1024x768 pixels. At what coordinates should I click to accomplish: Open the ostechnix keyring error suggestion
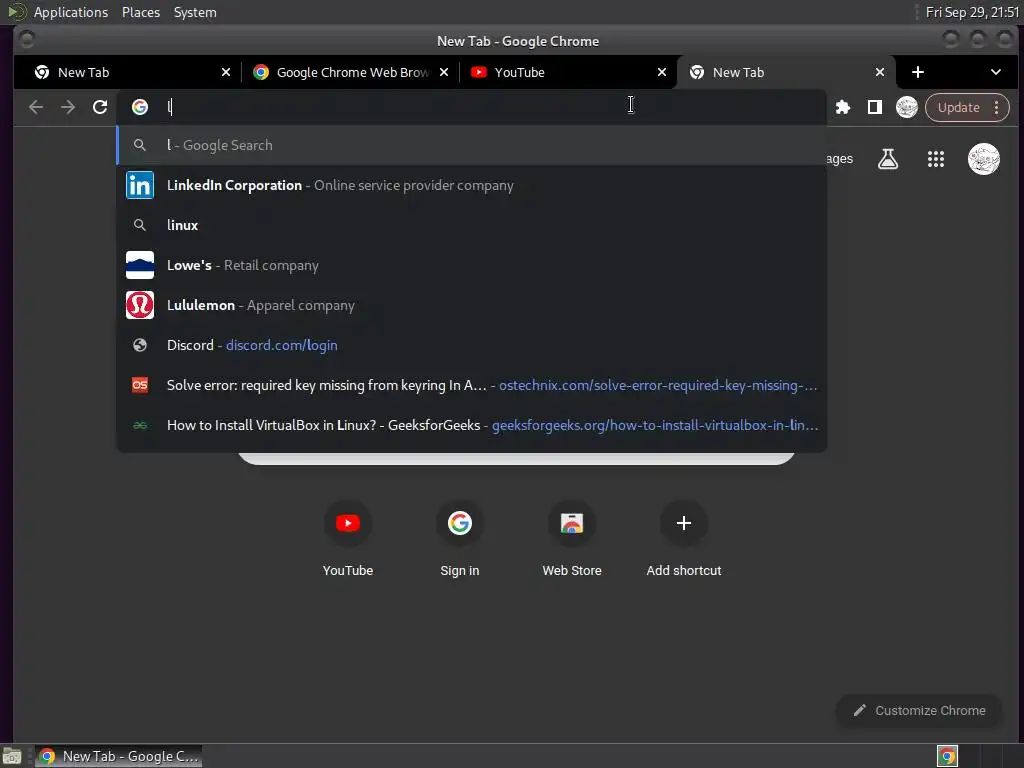(472, 385)
